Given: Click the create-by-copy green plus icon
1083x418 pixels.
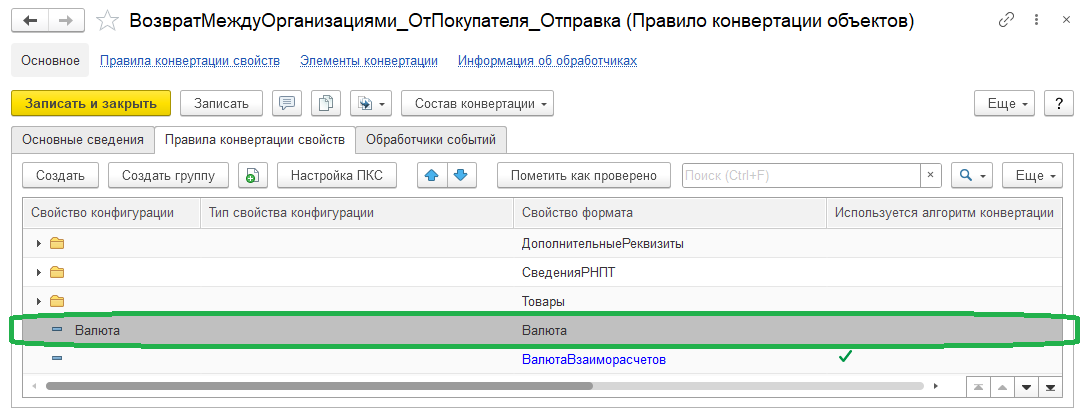Looking at the screenshot, I should [x=253, y=175].
